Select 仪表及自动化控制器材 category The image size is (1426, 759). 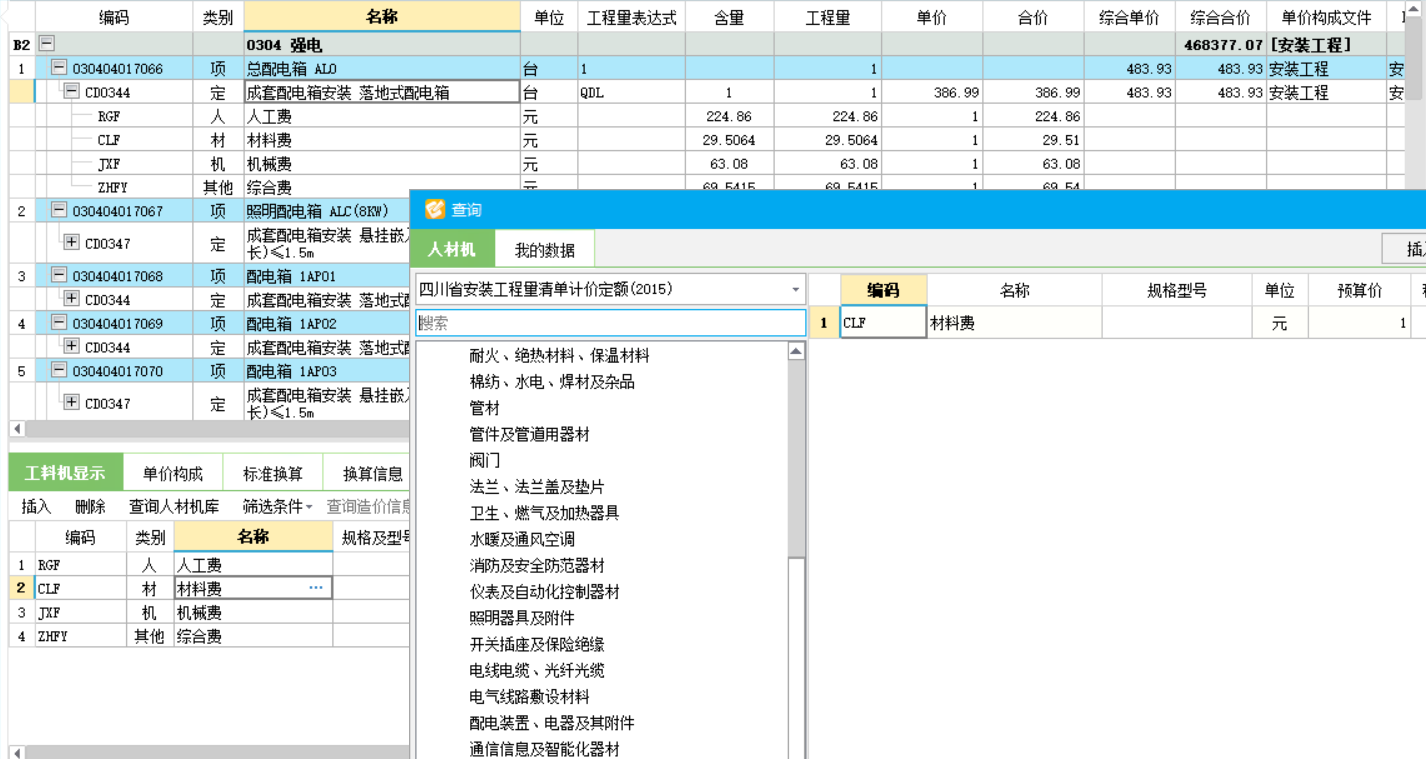545,592
